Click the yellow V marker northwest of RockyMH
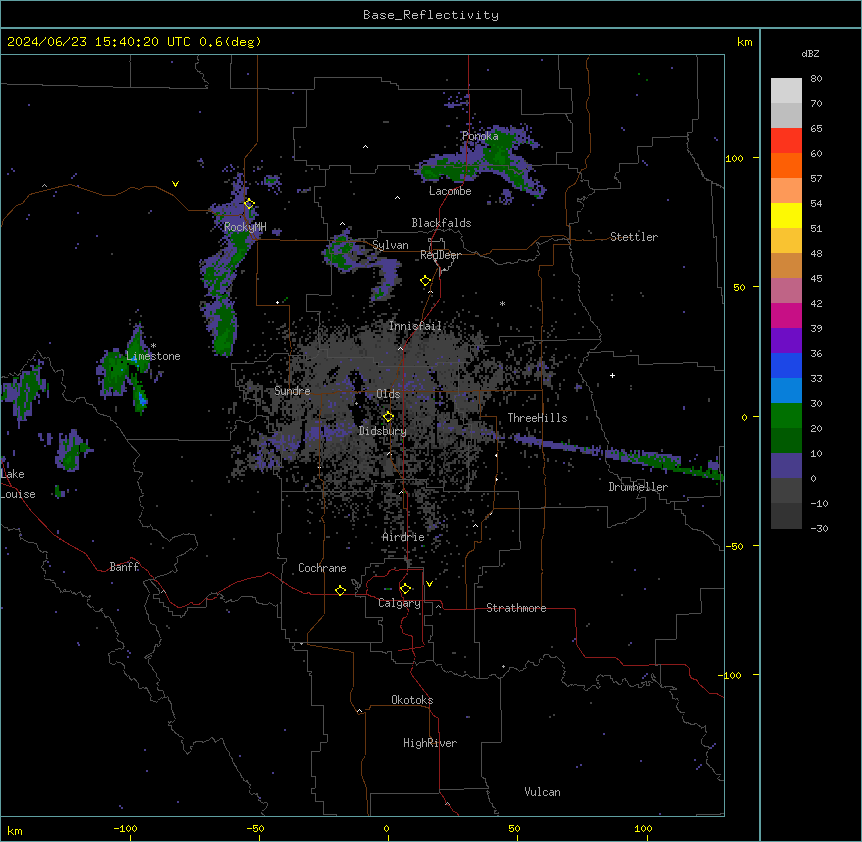This screenshot has height=842, width=862. (x=175, y=184)
